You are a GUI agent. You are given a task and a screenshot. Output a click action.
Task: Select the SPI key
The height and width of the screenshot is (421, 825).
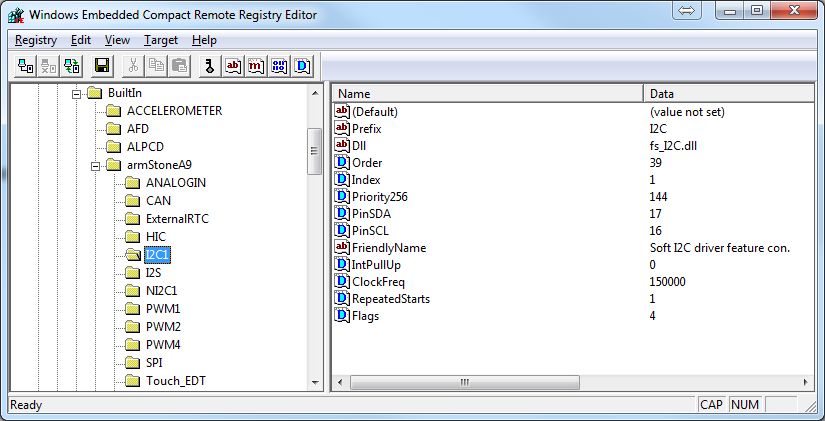(154, 363)
